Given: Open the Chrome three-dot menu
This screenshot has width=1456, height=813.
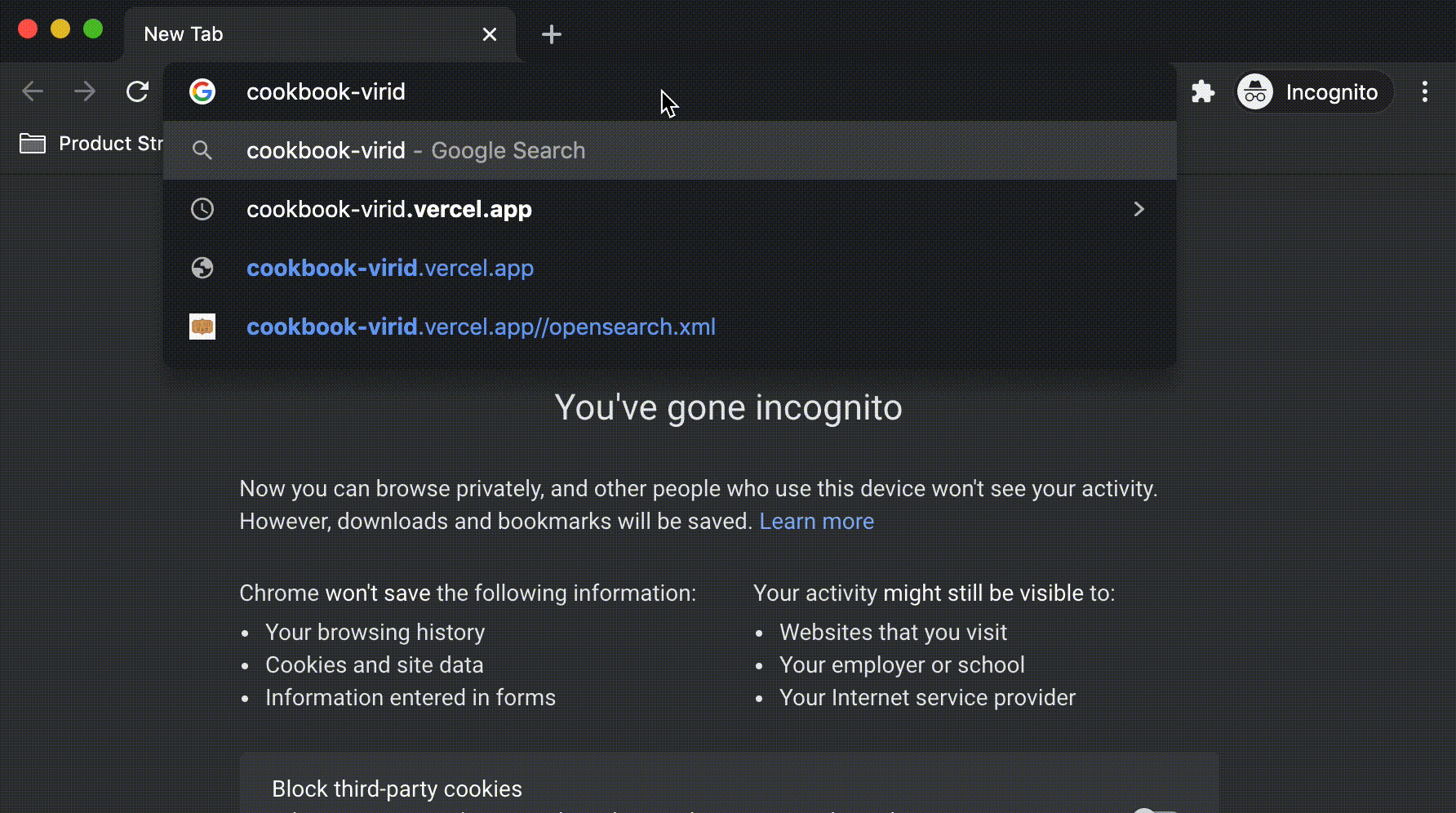Looking at the screenshot, I should pyautogui.click(x=1425, y=91).
